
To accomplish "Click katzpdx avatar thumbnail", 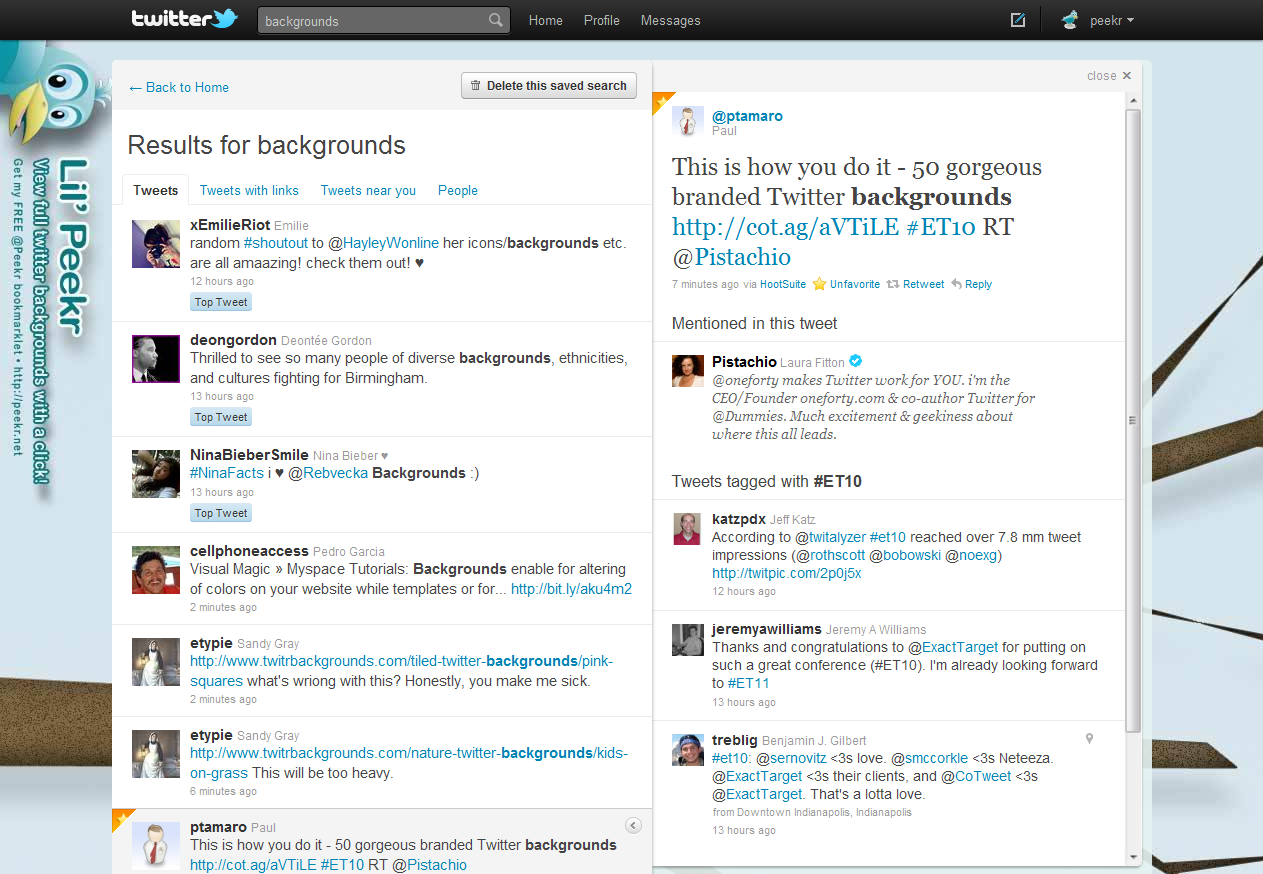I will click(687, 528).
